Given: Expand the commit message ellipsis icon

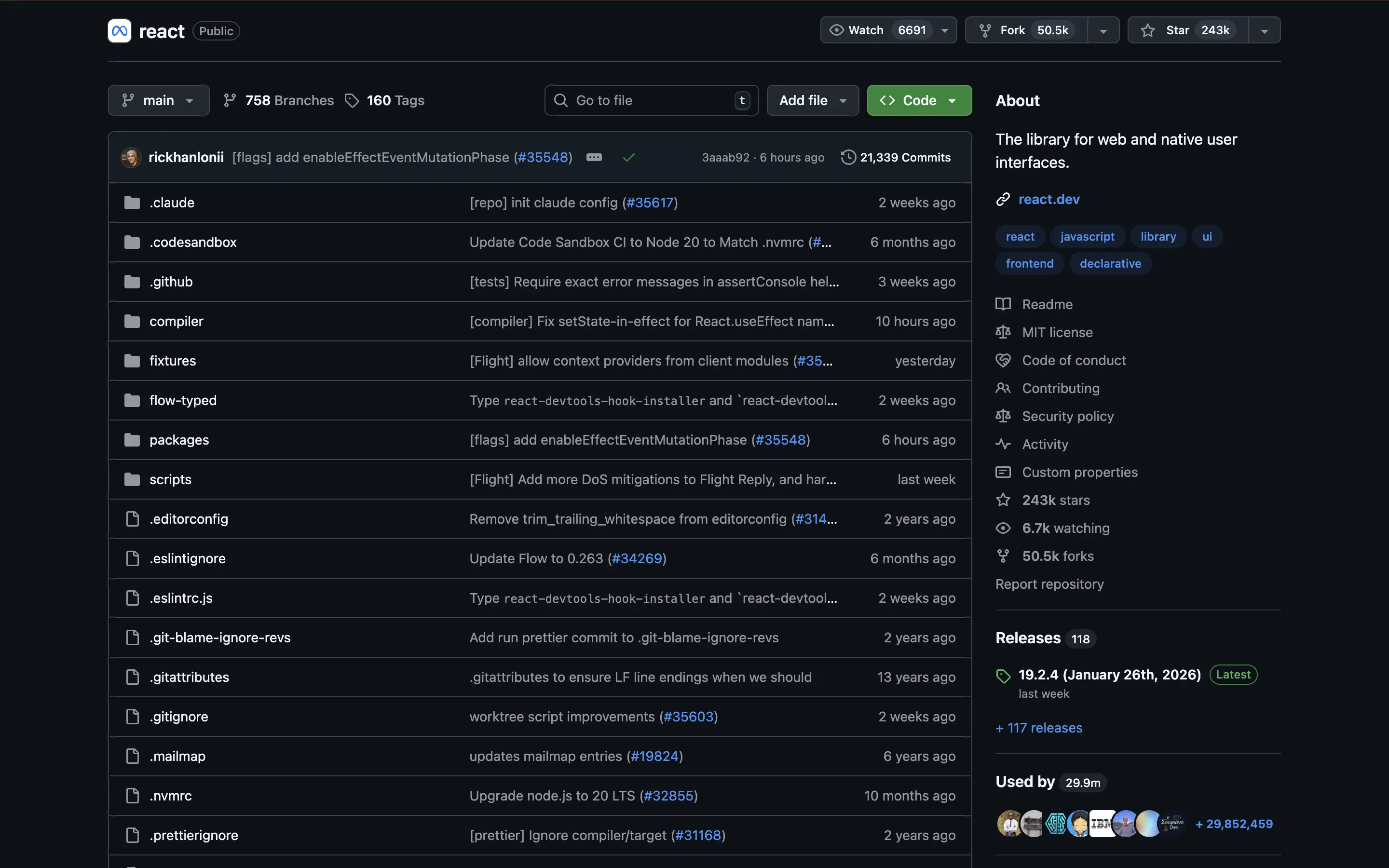Looking at the screenshot, I should [x=594, y=157].
